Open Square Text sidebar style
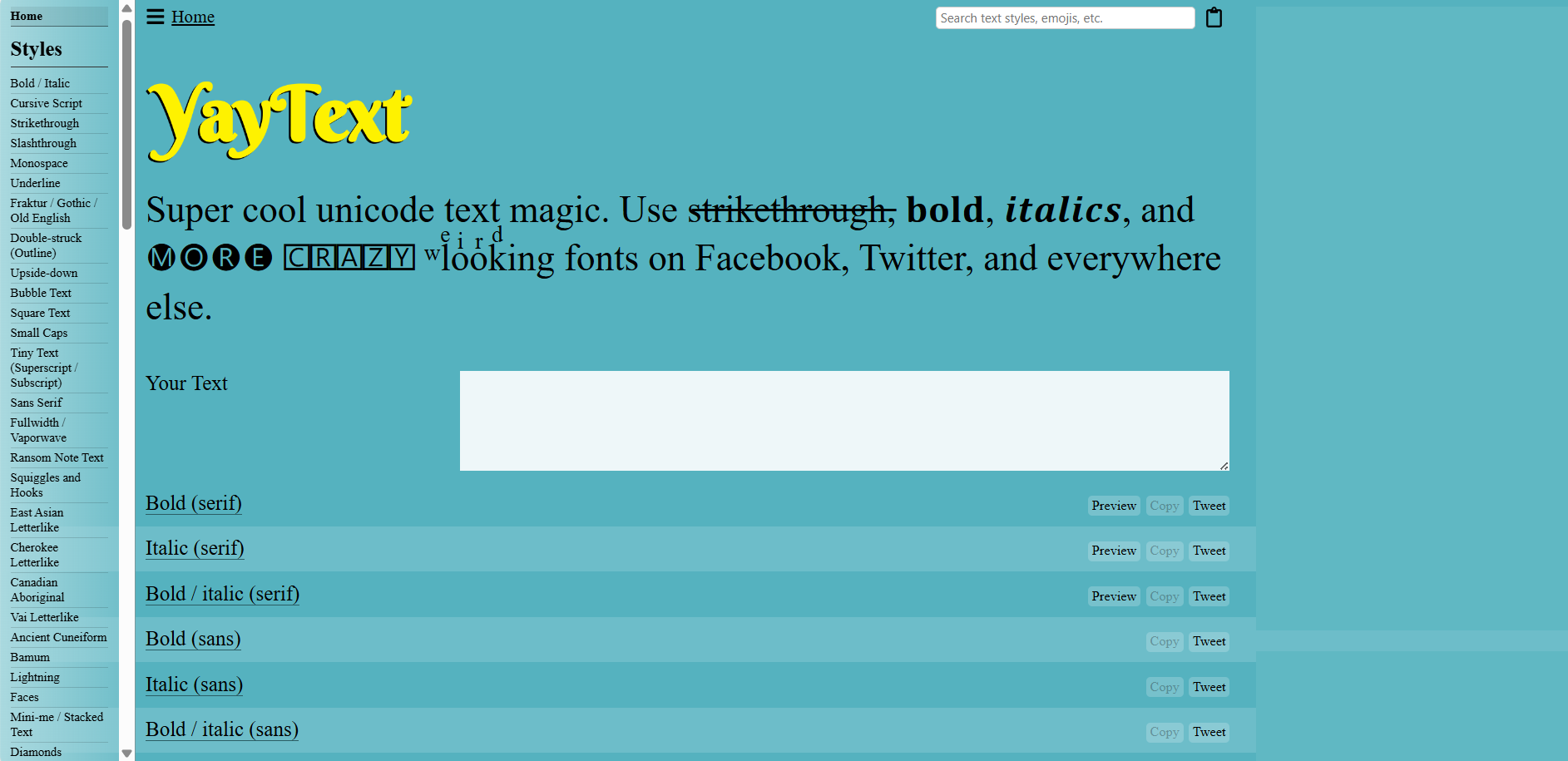Viewport: 1568px width, 761px height. [x=40, y=313]
